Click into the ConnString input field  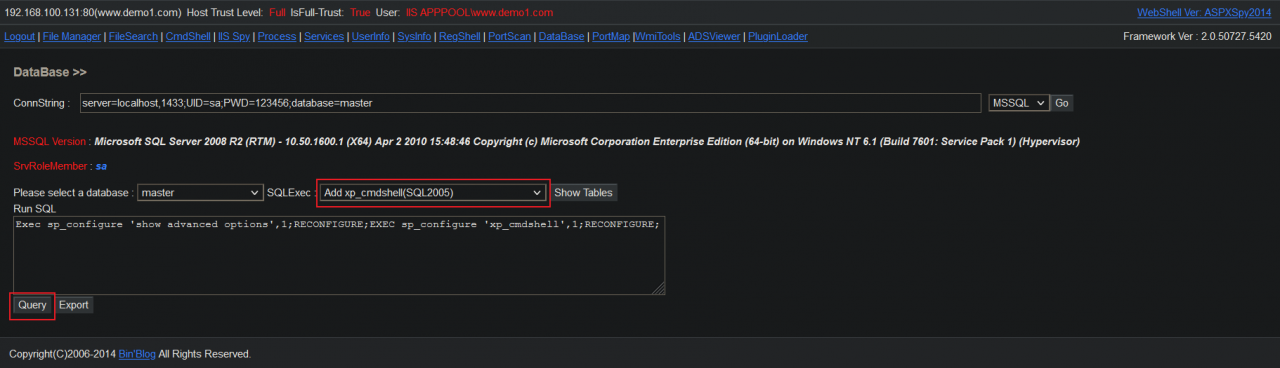[530, 103]
